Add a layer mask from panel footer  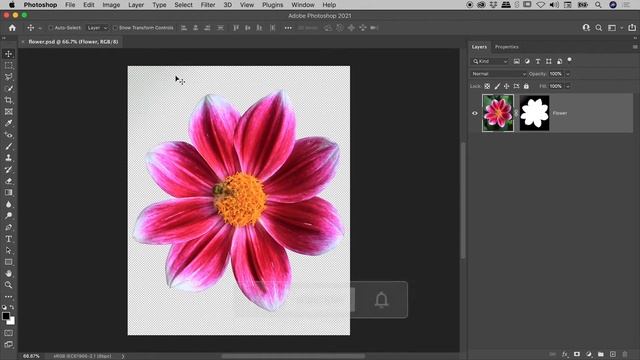point(577,354)
